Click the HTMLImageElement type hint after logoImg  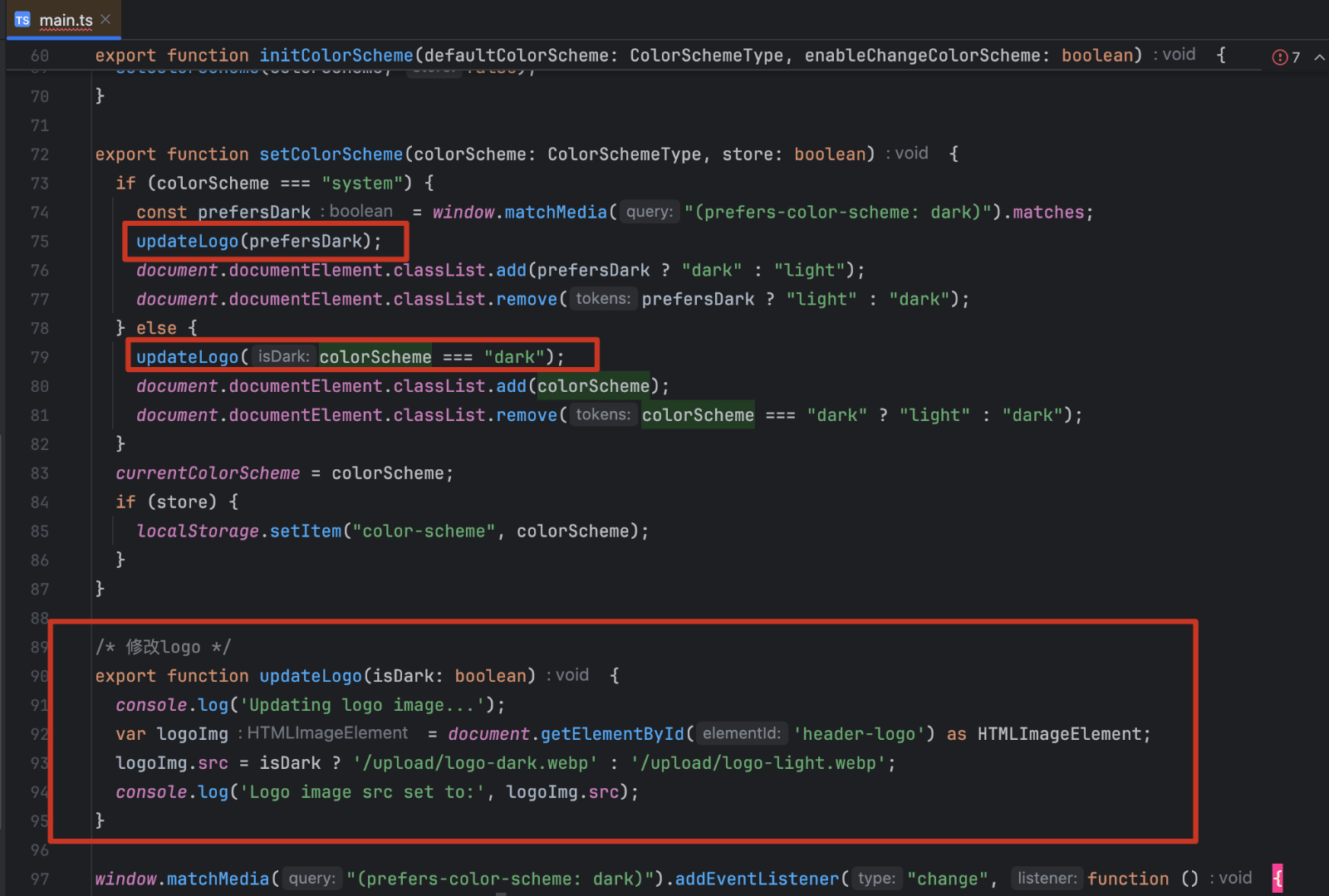[326, 733]
